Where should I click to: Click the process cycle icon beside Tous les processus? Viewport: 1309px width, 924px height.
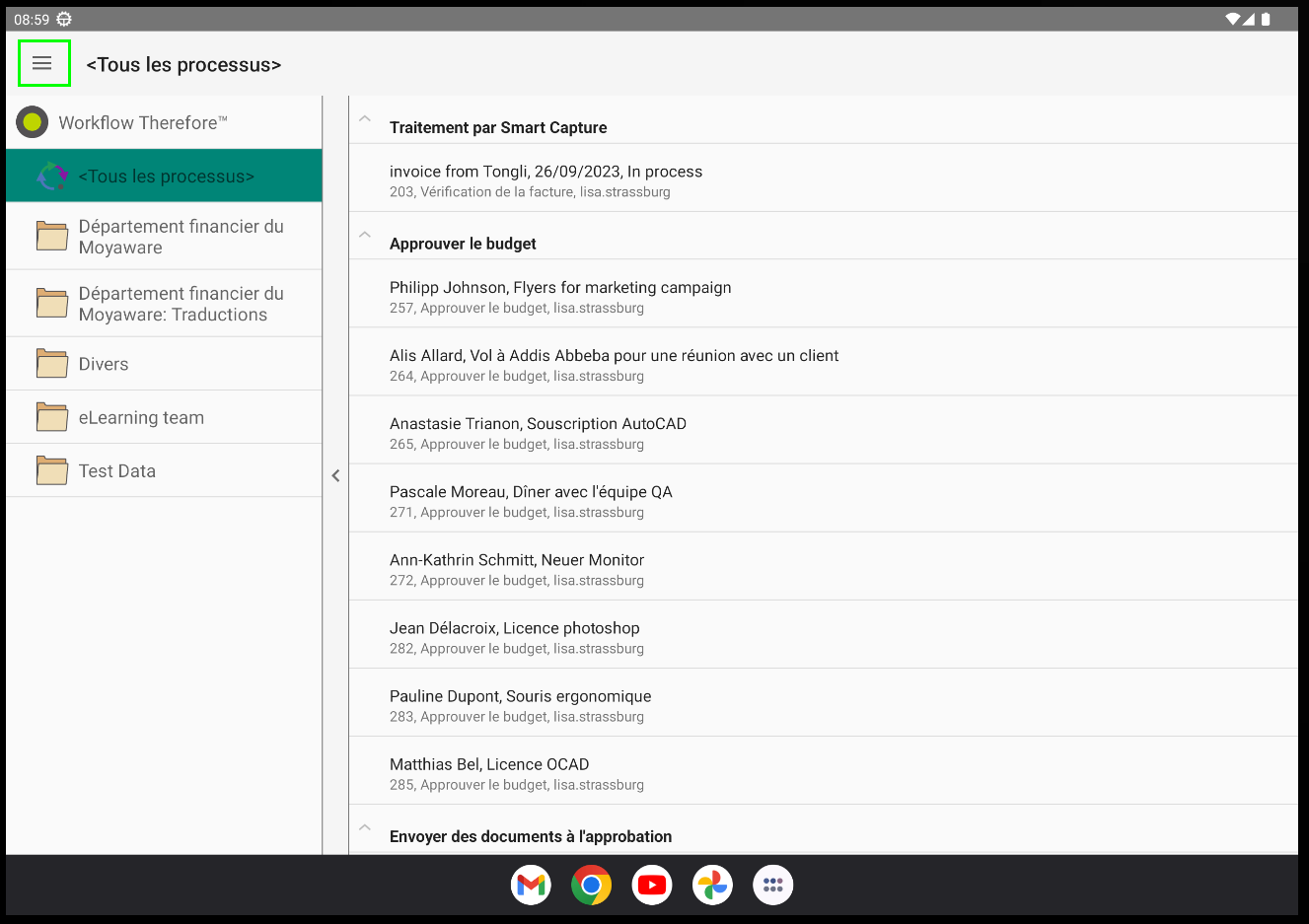(52, 177)
